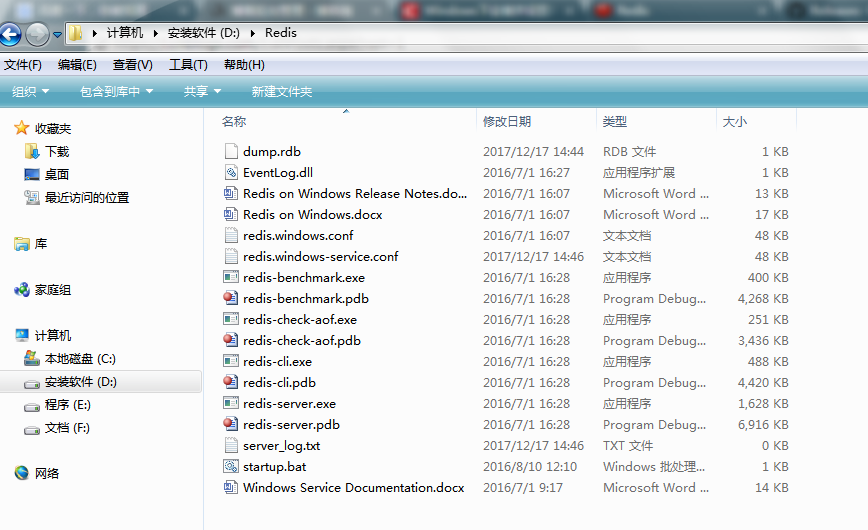Viewport: 868px width, 530px height.
Task: Click the 收藏夹 star icon
Action: pos(22,128)
